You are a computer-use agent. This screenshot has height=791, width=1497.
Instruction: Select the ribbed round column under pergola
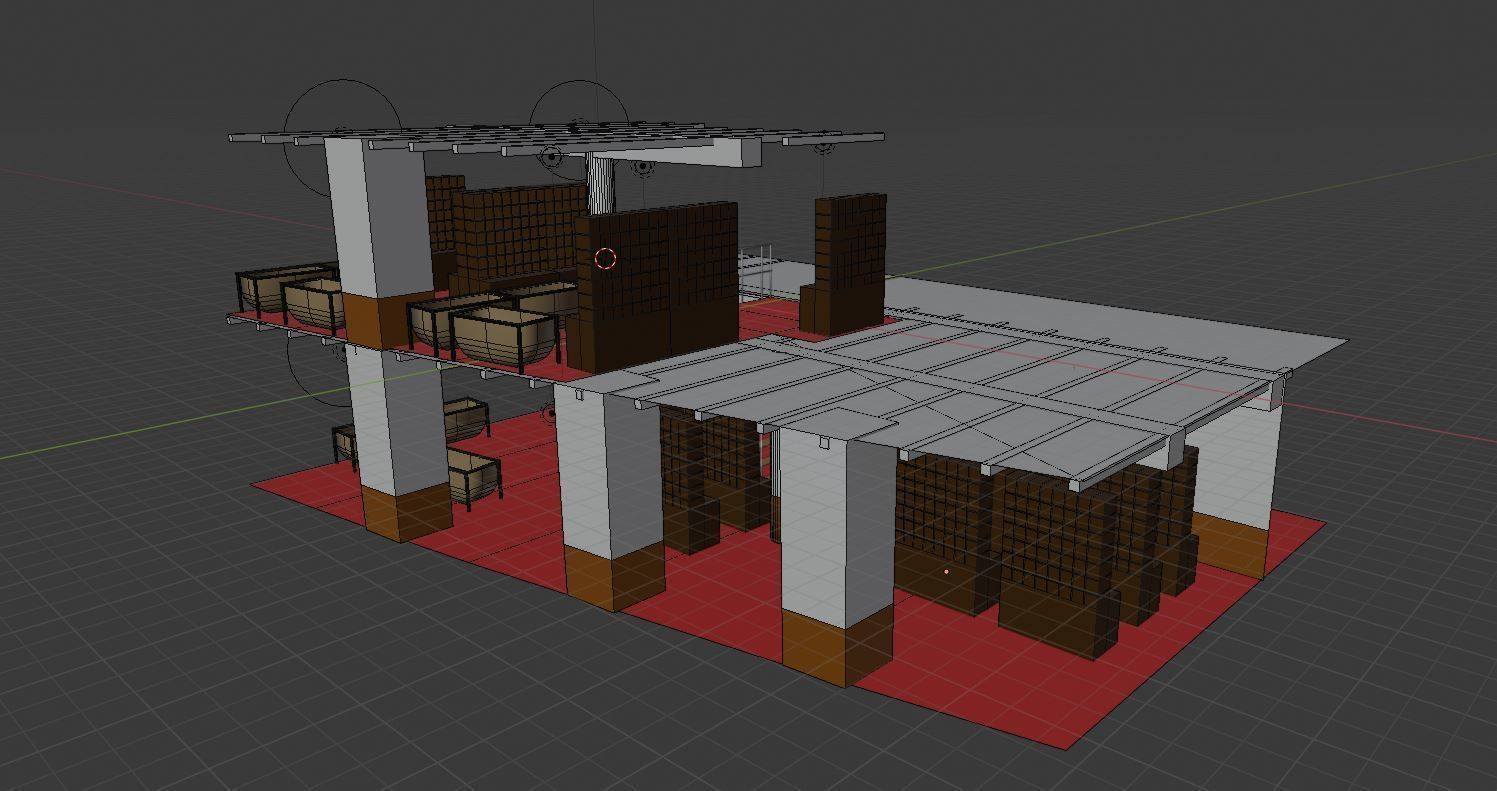600,186
